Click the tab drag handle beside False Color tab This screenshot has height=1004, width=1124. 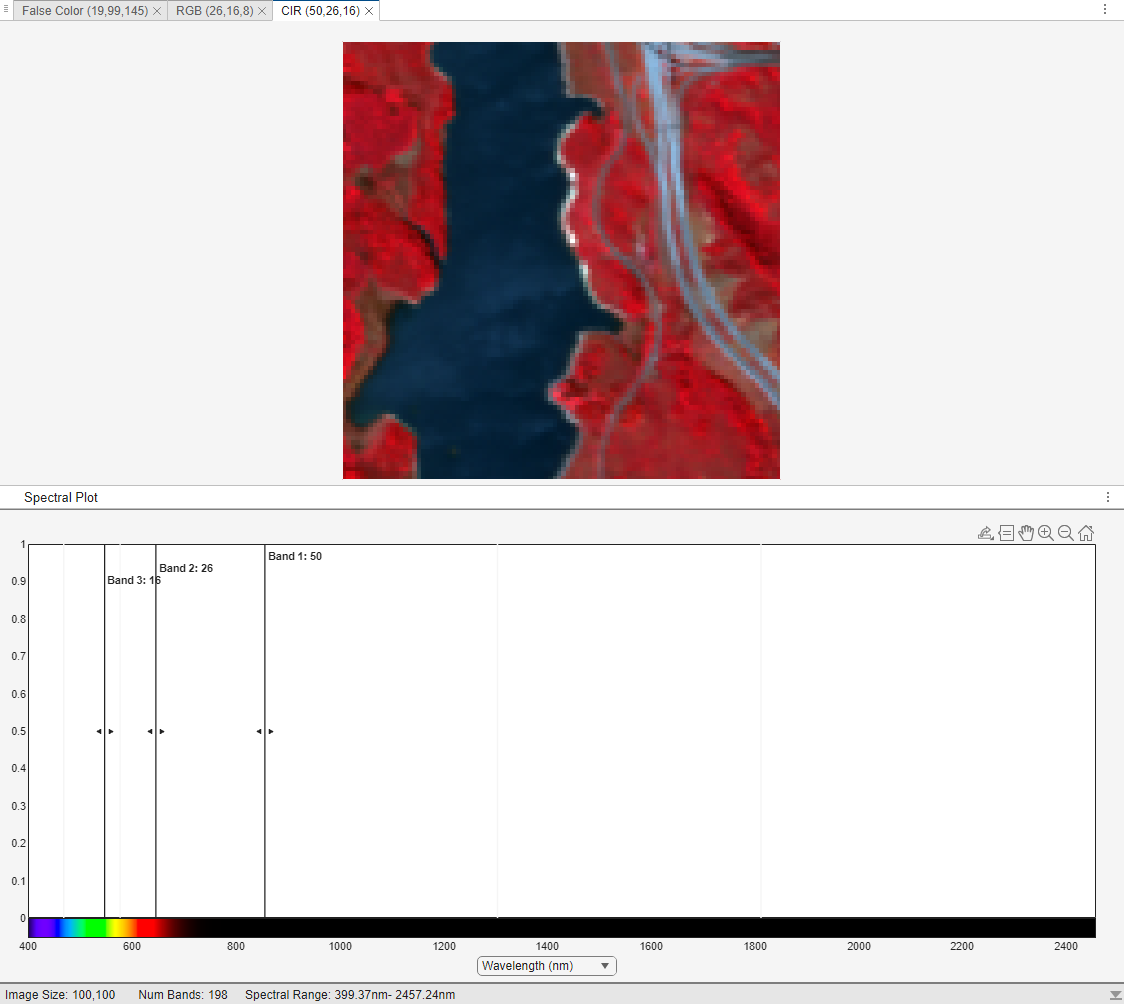tap(8, 10)
